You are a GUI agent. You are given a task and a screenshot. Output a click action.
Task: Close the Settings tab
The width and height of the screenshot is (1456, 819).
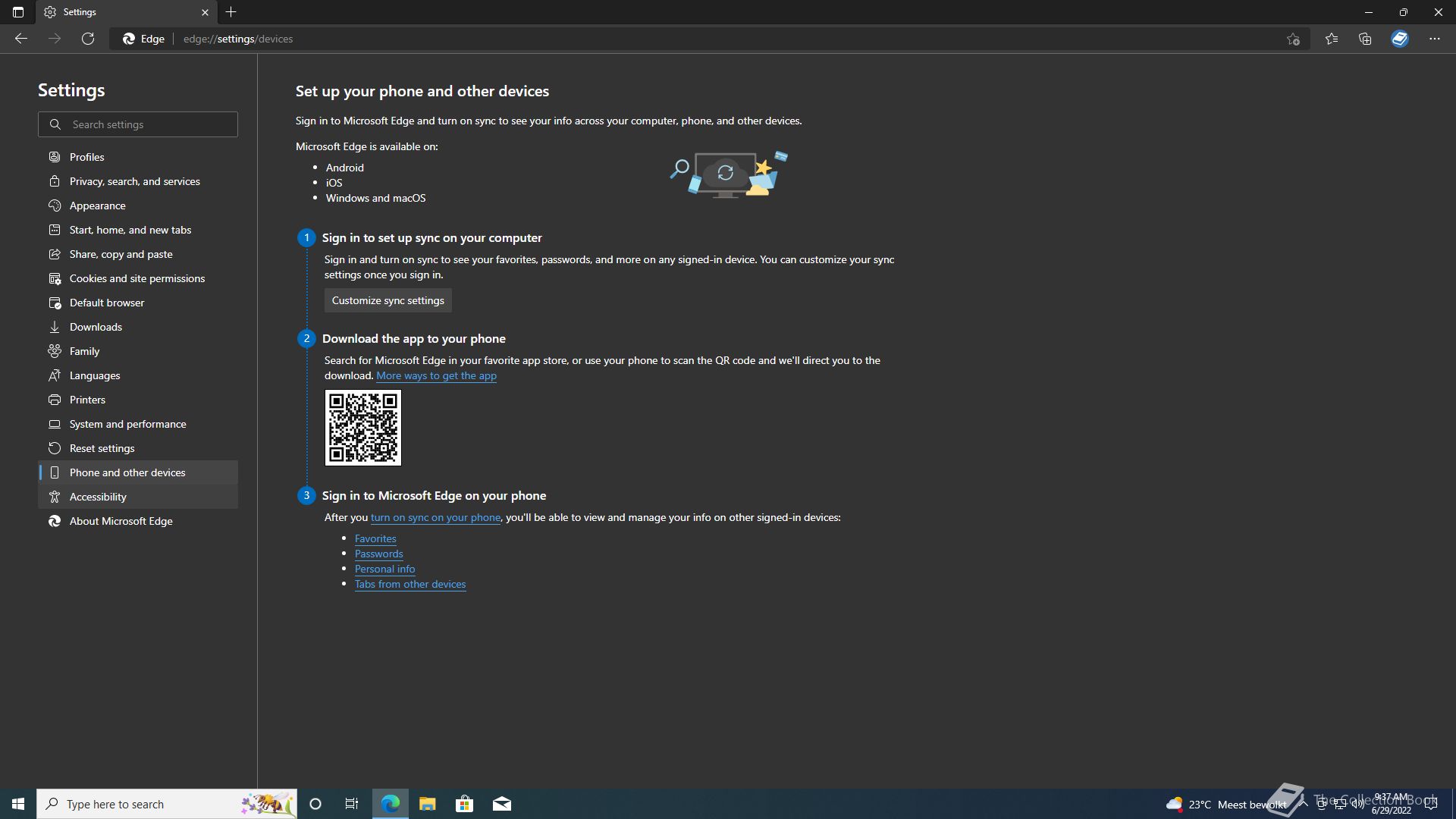(205, 12)
